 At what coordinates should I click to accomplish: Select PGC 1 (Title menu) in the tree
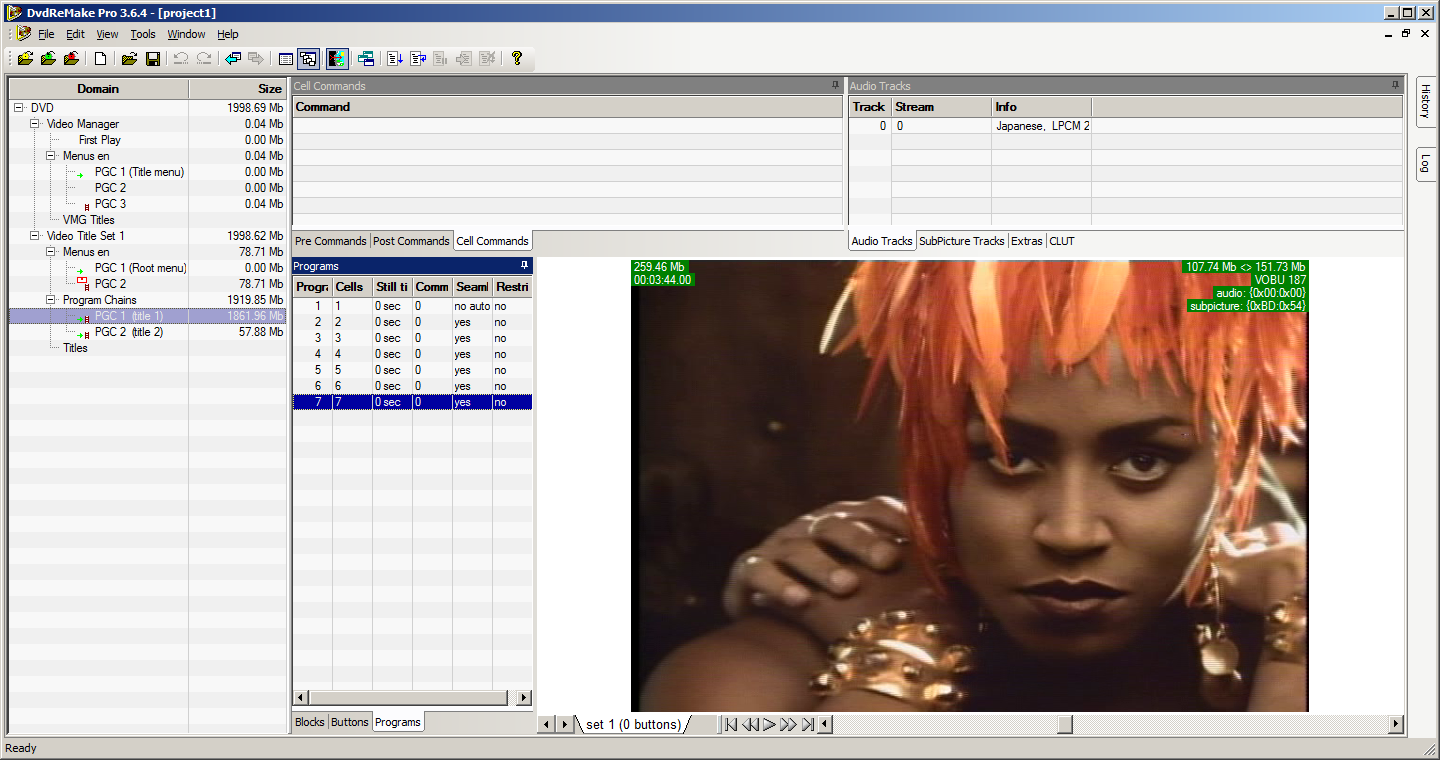coord(139,172)
